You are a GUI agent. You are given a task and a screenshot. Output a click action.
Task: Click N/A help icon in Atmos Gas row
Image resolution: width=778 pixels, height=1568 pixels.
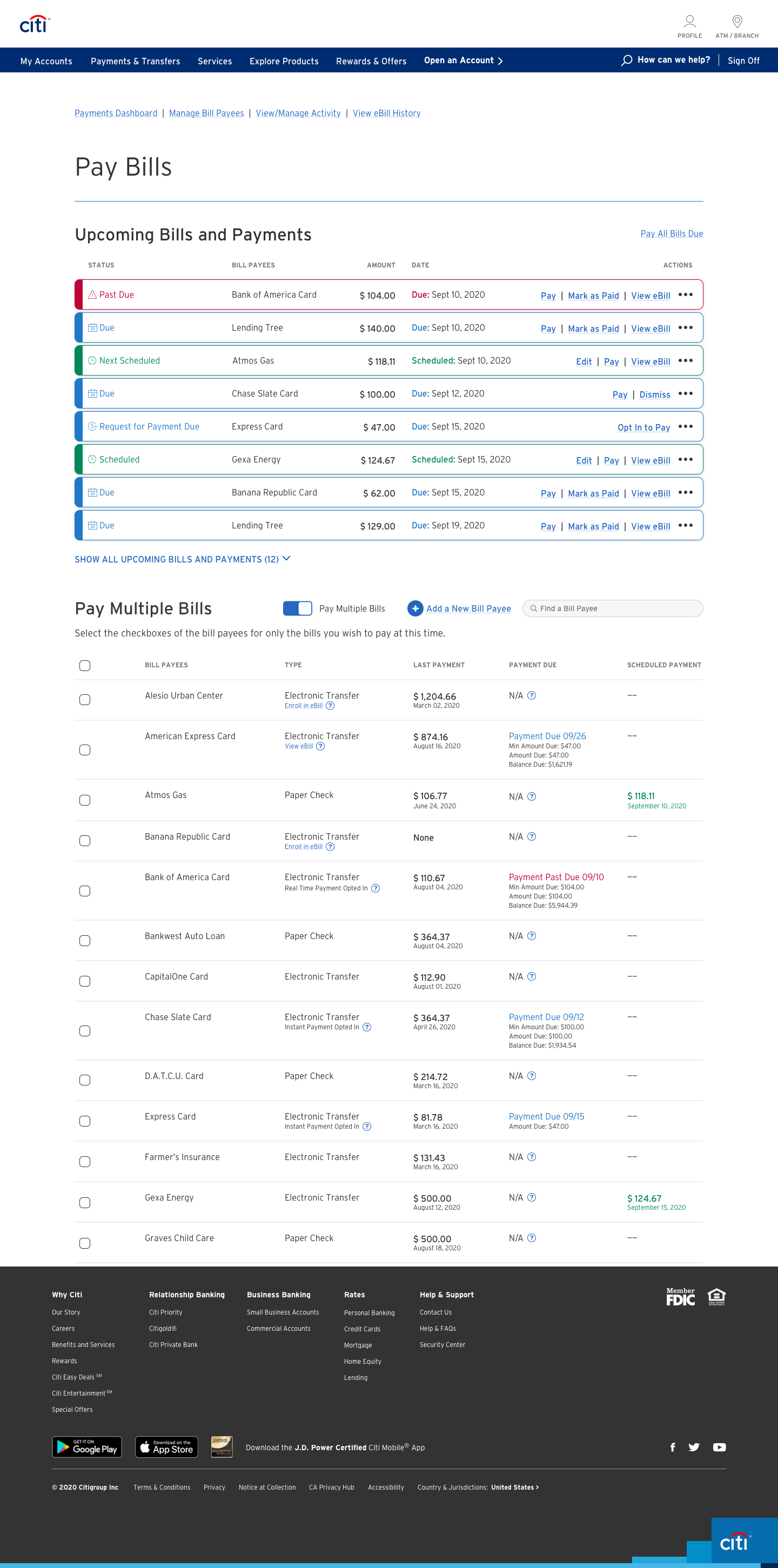click(532, 796)
